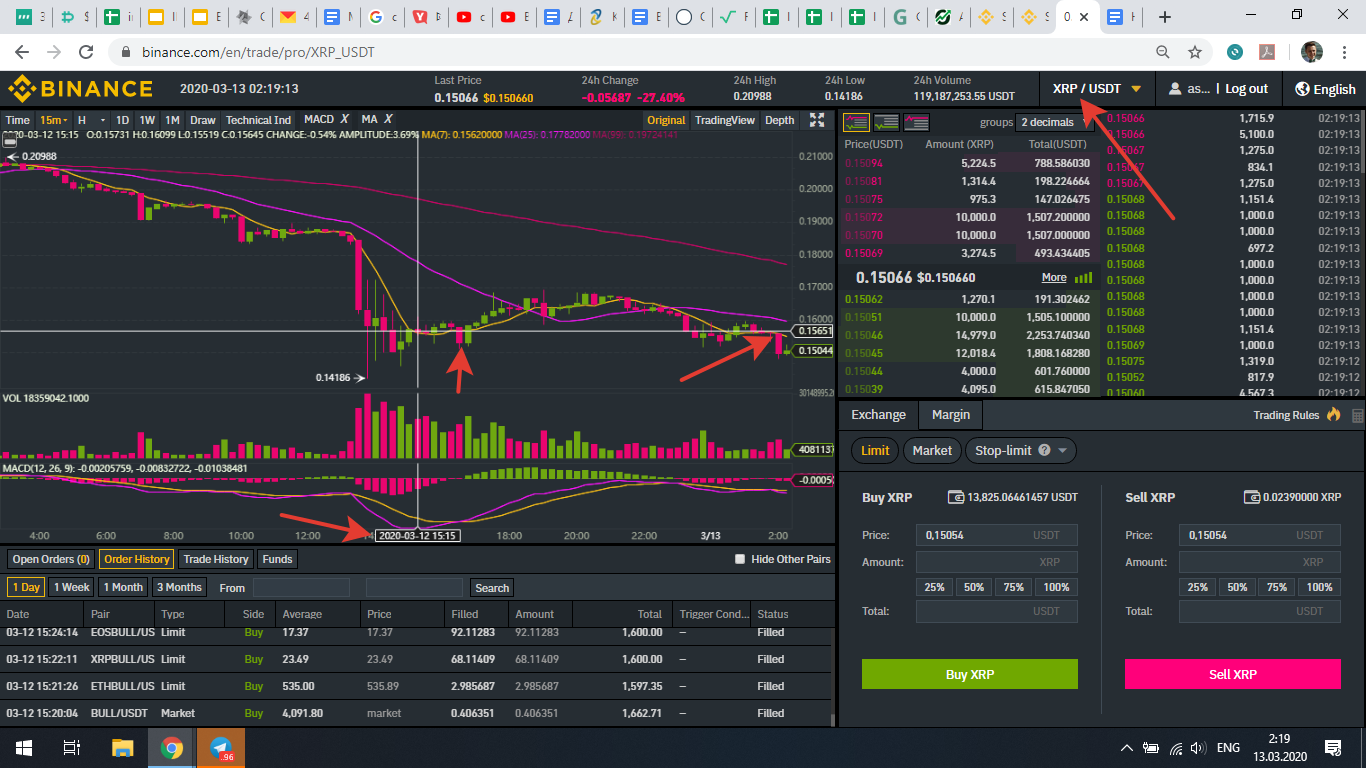Viewport: 1366px width, 768px height.
Task: Open new Chrome tab with plus button
Action: click(1165, 16)
